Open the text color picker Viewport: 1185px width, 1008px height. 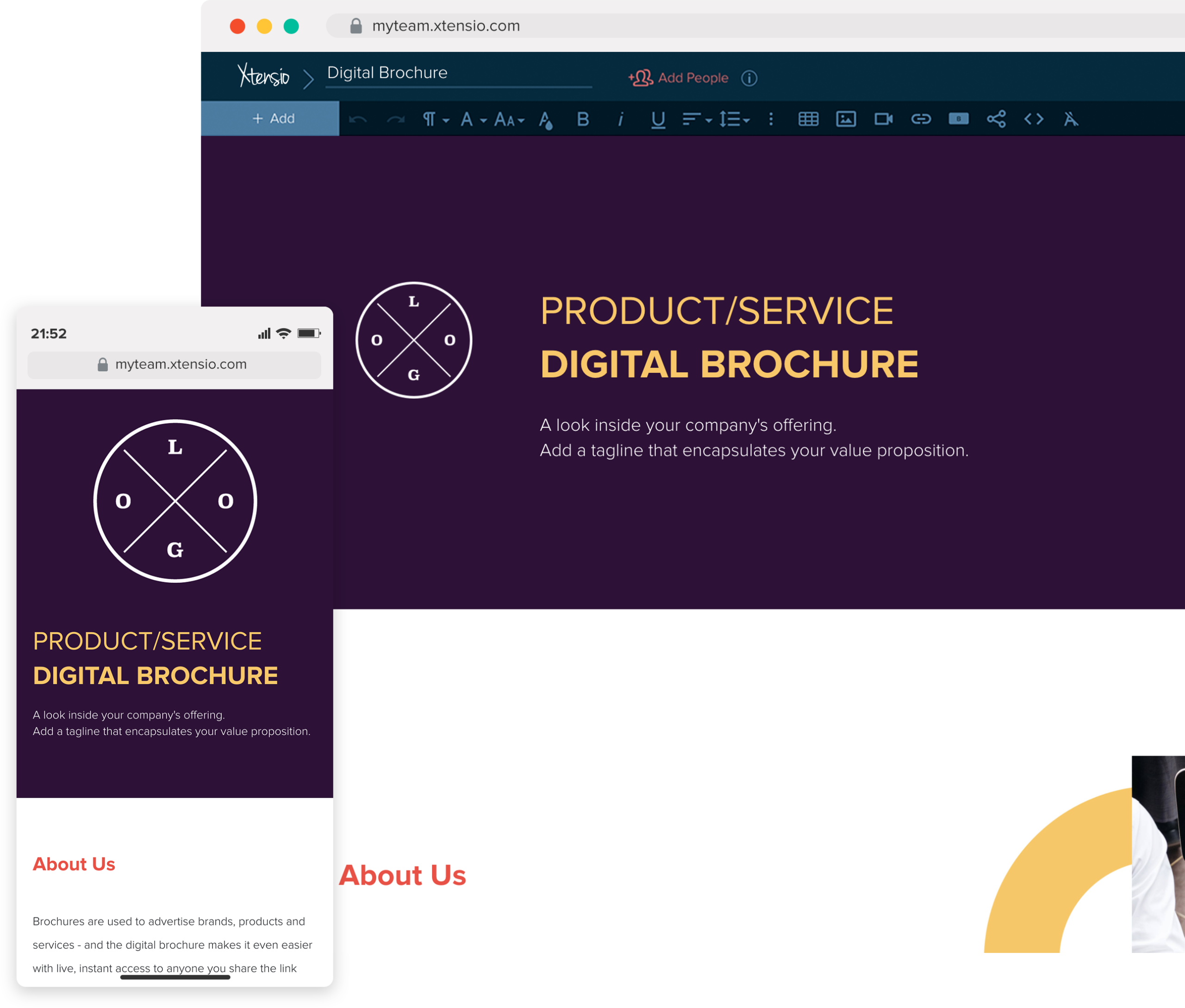(546, 119)
